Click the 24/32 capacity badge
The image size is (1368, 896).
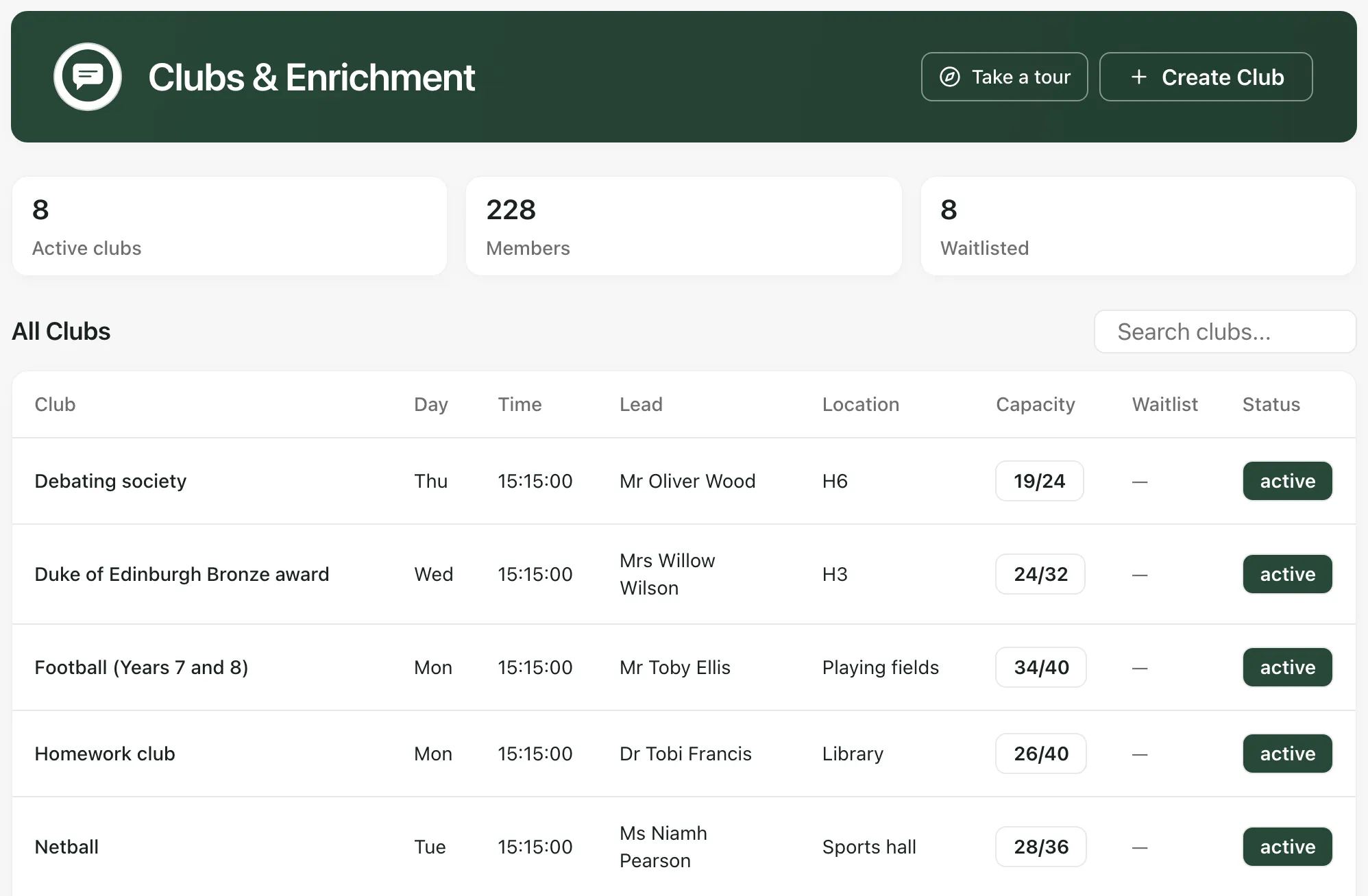pos(1040,574)
